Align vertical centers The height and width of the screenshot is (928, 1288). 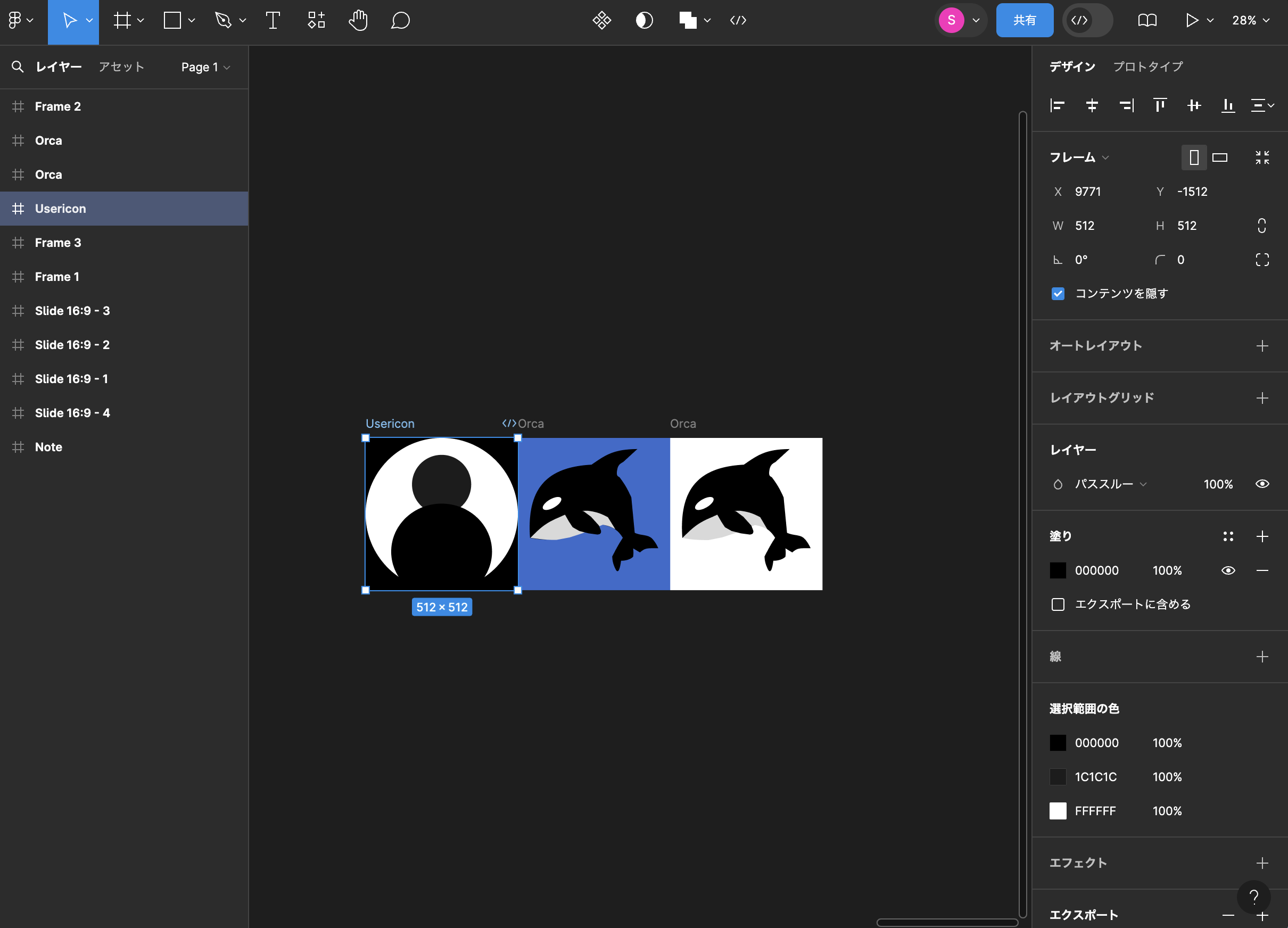[1194, 105]
